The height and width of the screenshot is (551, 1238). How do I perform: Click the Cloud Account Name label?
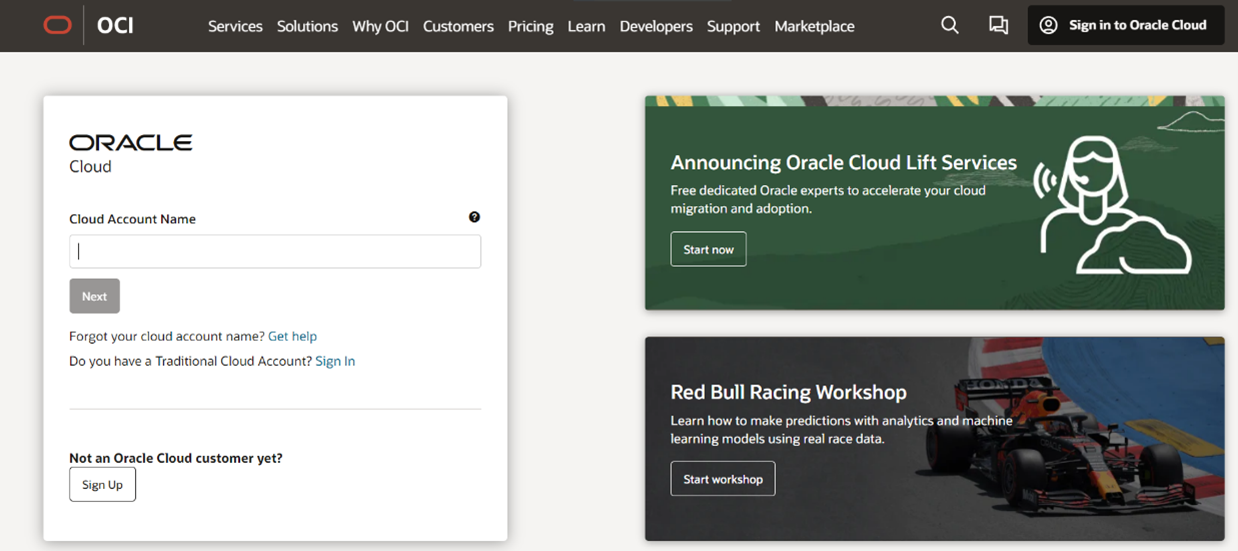pos(132,219)
